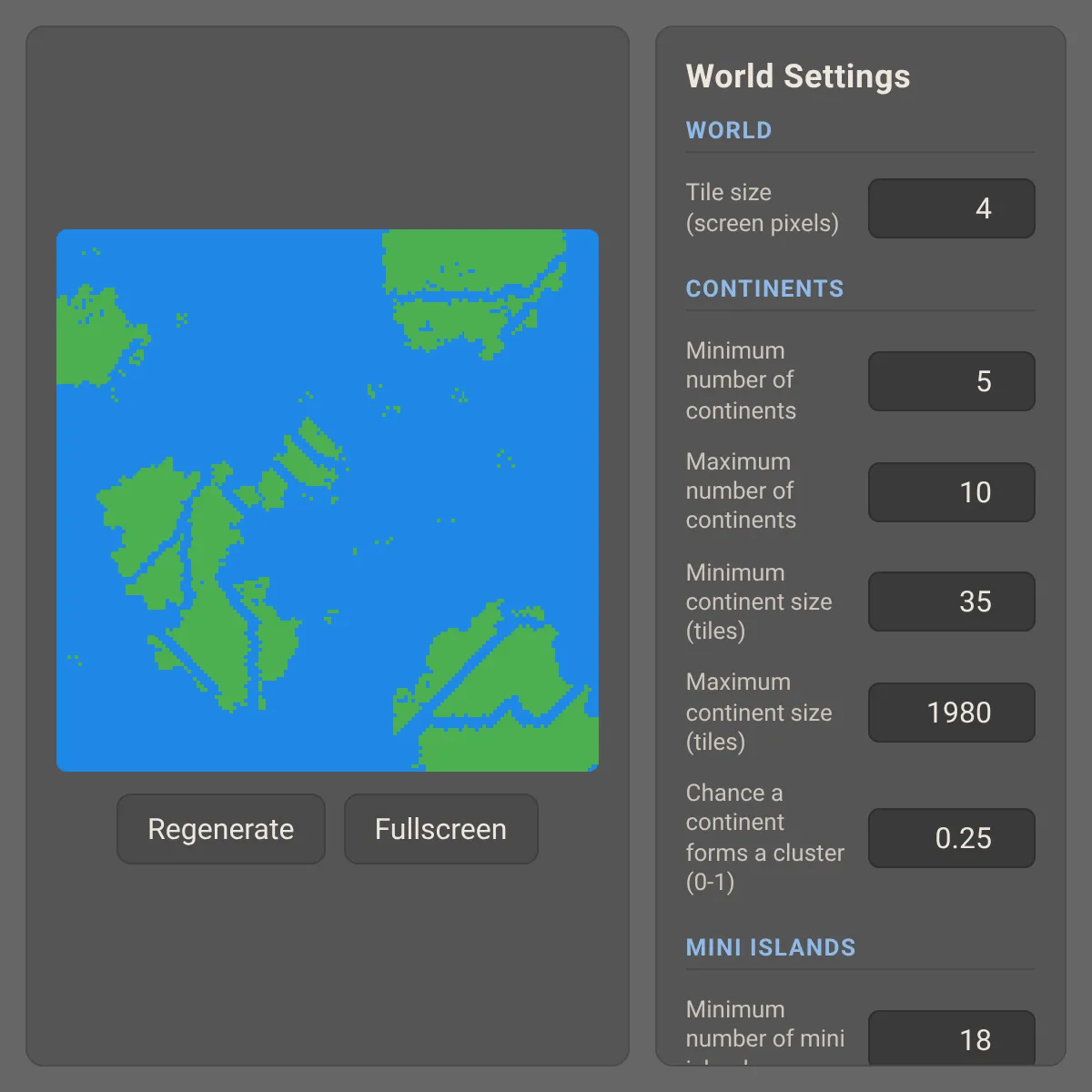Edit the Maximum number of continents value
The width and height of the screenshot is (1092, 1092).
tap(952, 492)
